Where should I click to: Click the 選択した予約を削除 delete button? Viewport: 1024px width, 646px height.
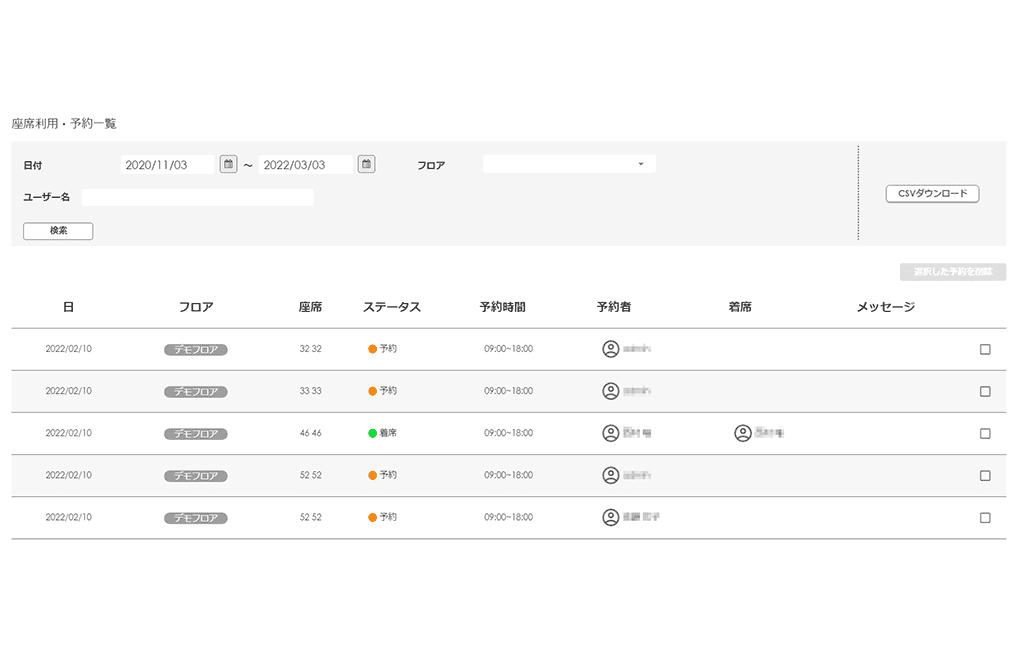952,271
